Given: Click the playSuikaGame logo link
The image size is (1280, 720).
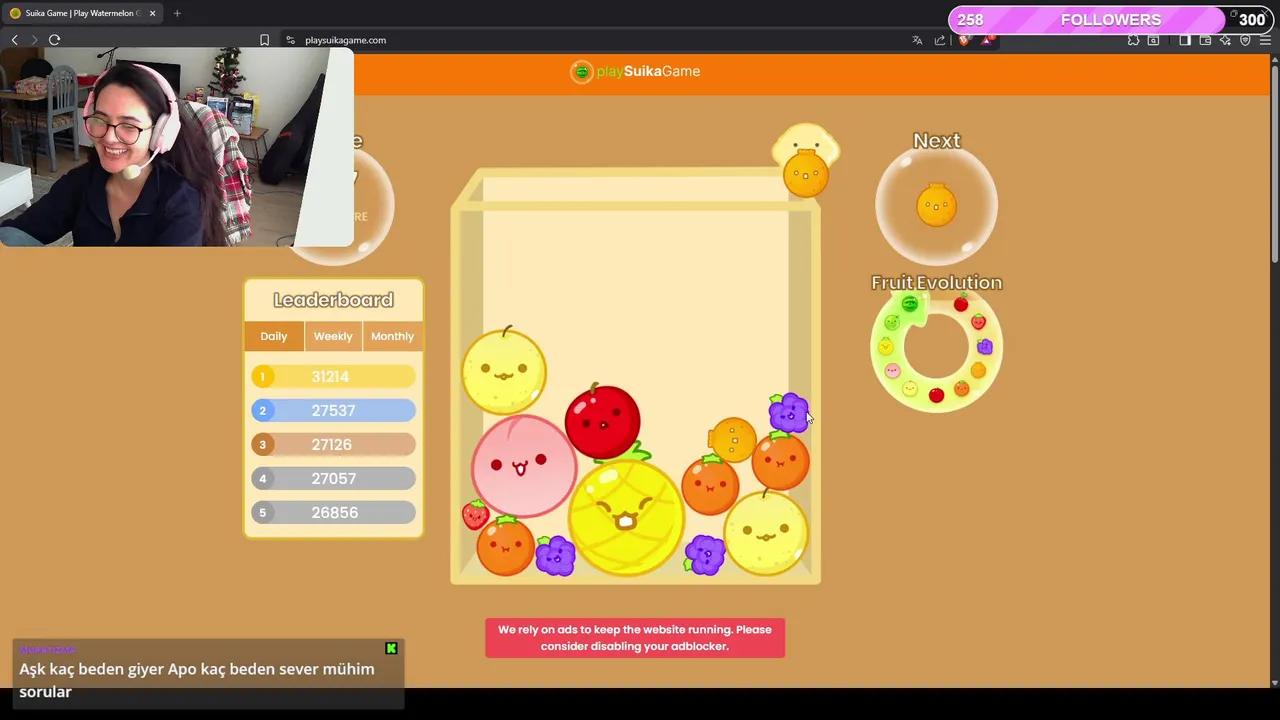Looking at the screenshot, I should pos(635,71).
